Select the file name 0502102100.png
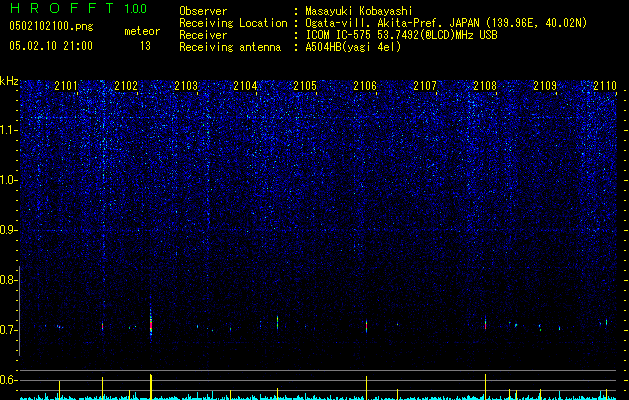 (51, 26)
